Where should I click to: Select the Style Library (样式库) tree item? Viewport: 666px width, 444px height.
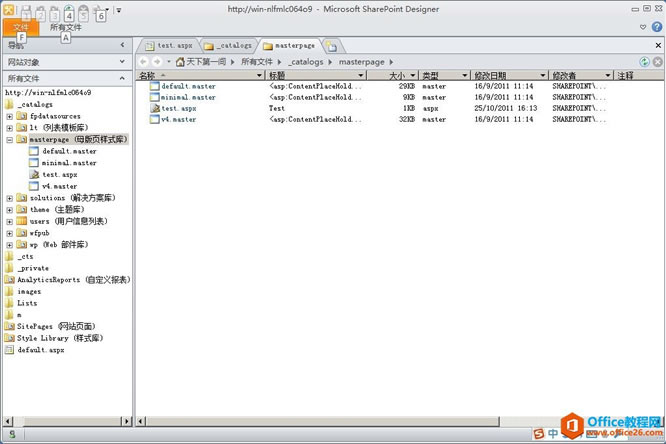point(54,339)
